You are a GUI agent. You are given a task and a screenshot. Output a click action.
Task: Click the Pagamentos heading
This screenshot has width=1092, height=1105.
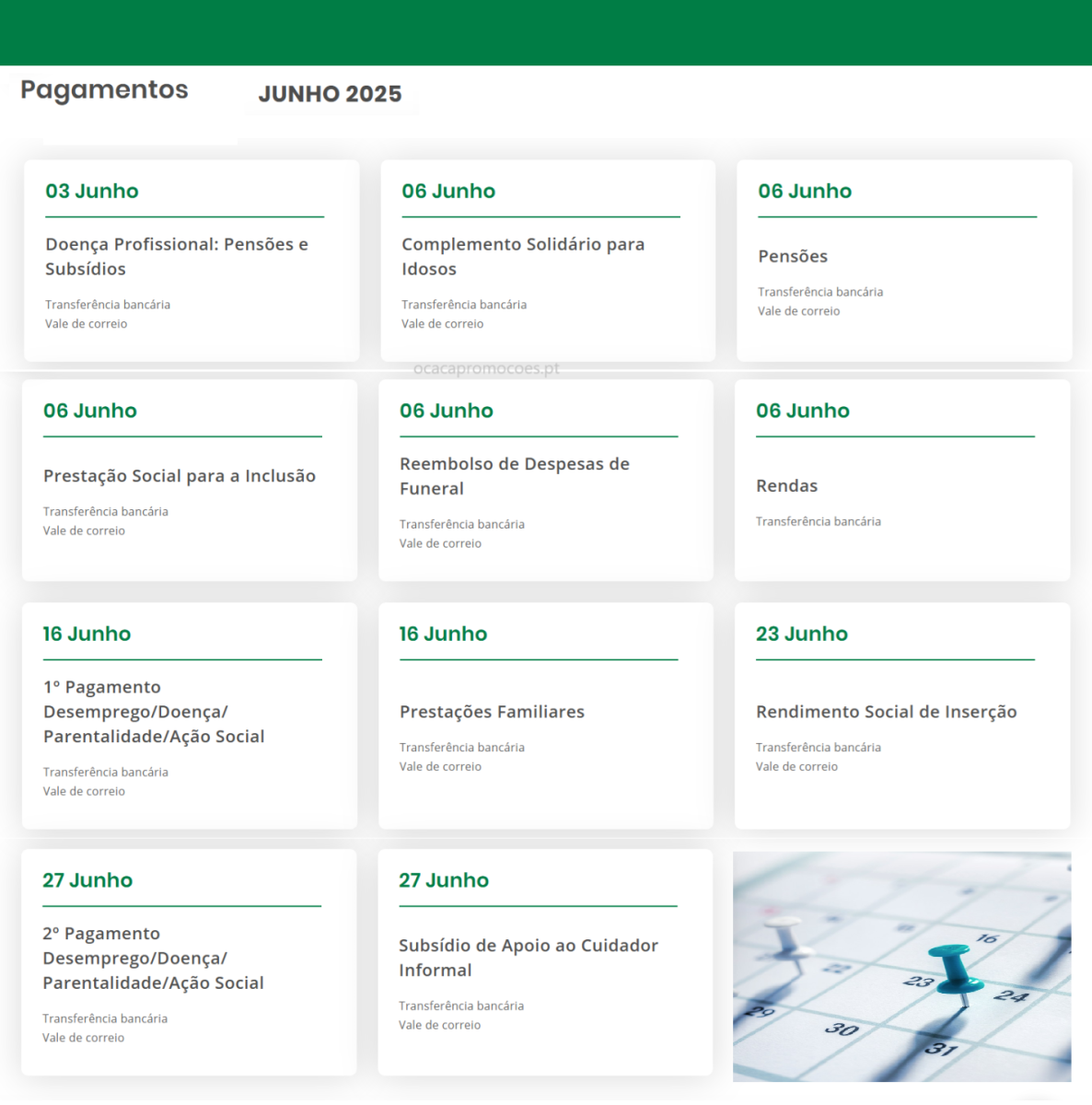pos(104,90)
